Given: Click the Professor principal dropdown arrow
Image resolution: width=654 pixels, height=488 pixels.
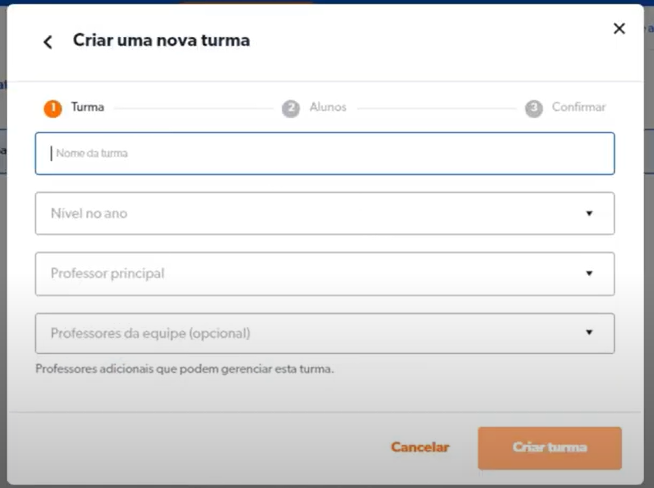Looking at the screenshot, I should click(x=589, y=273).
